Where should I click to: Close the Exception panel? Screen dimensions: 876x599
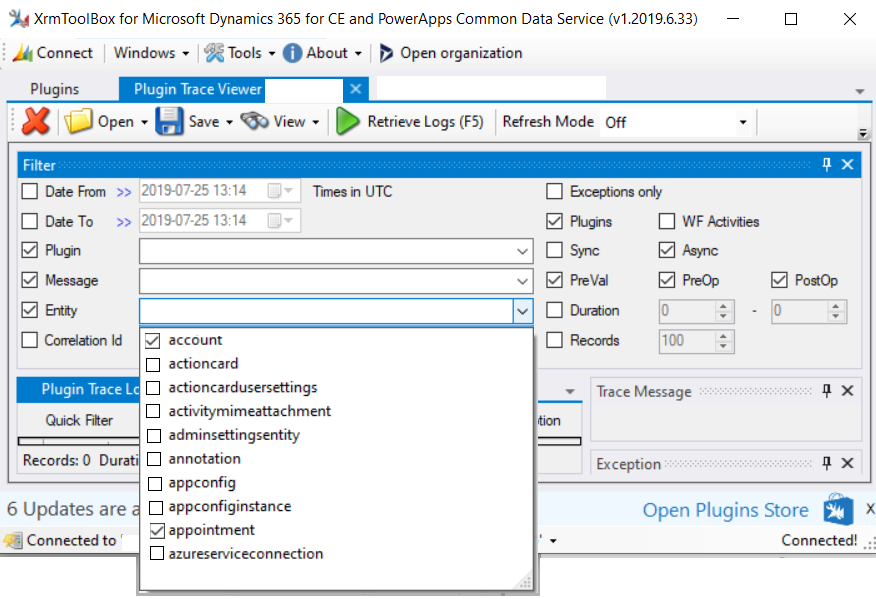[848, 463]
